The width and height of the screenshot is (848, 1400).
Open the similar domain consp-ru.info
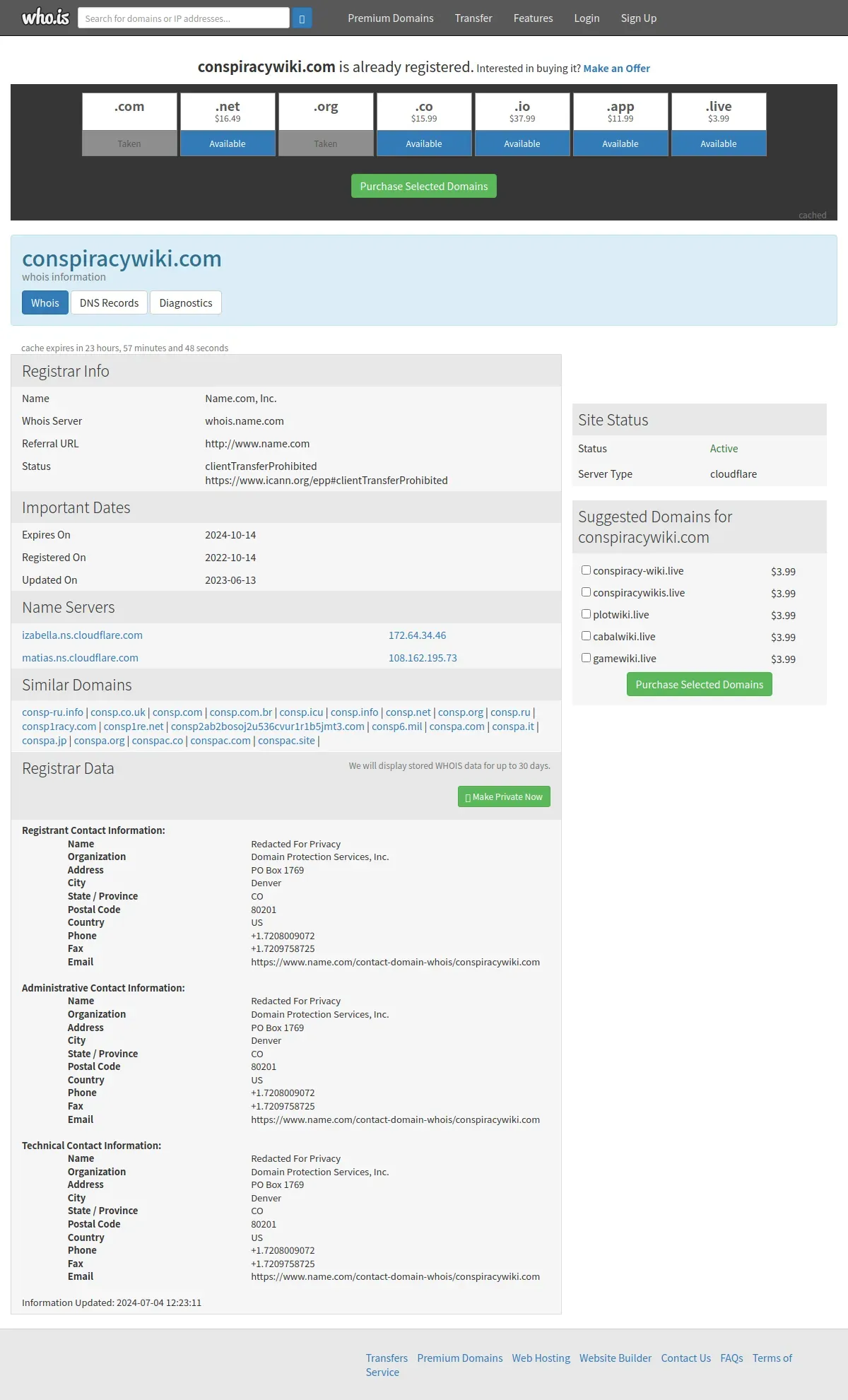[52, 712]
